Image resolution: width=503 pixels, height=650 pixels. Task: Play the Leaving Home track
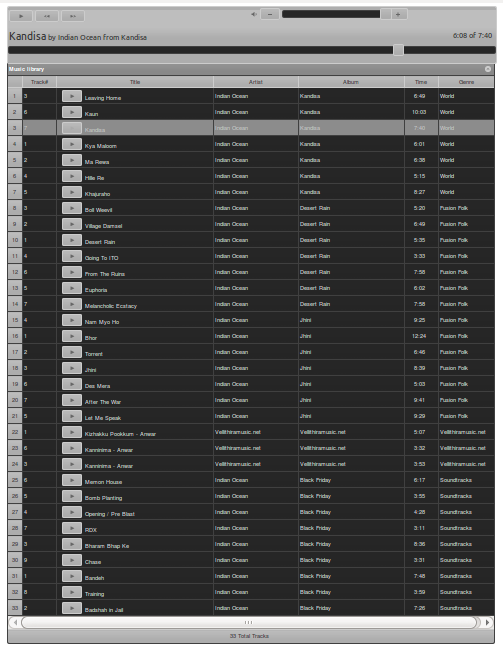[72, 96]
